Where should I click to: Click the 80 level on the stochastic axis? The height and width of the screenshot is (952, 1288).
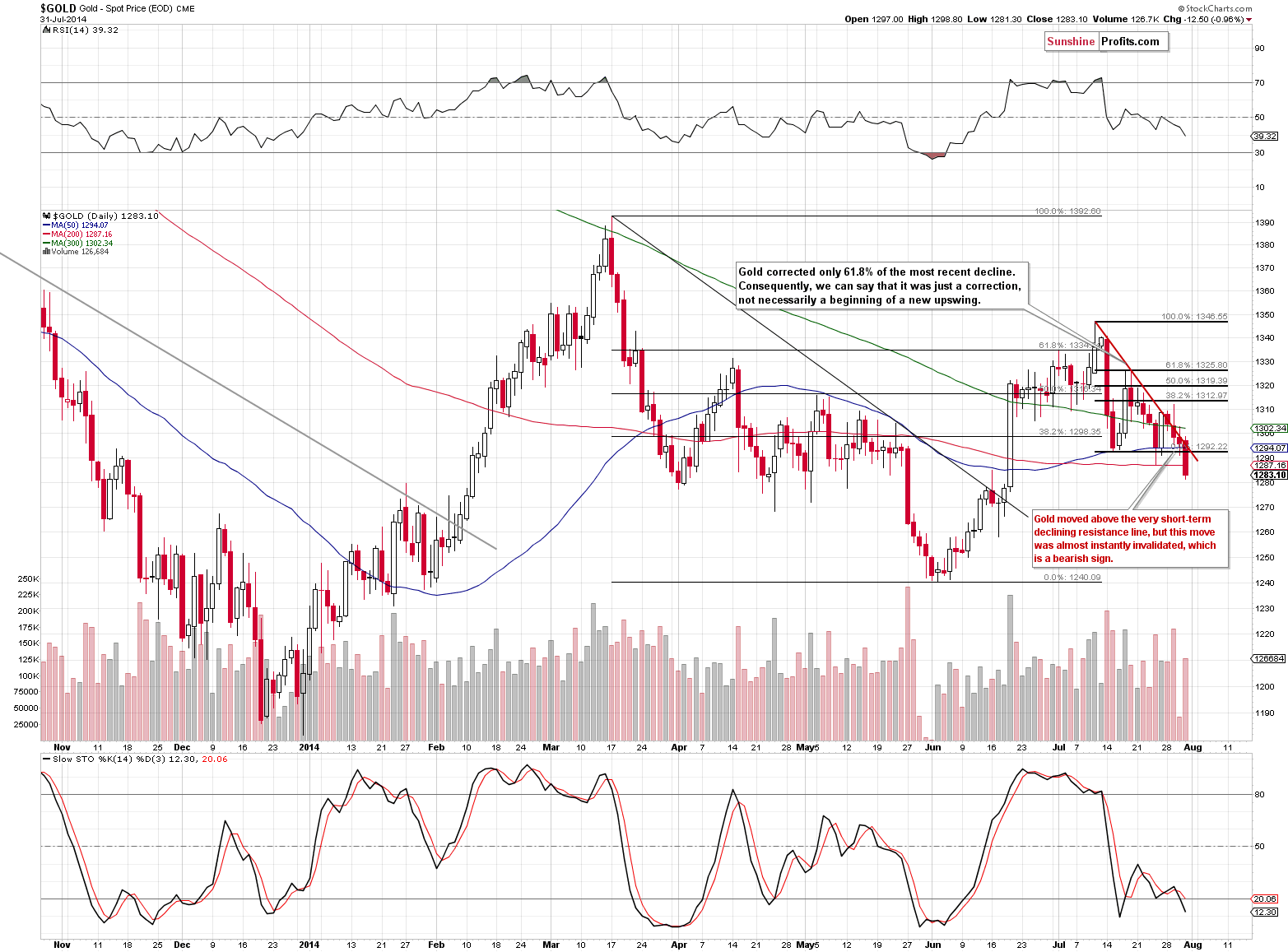(x=1259, y=795)
